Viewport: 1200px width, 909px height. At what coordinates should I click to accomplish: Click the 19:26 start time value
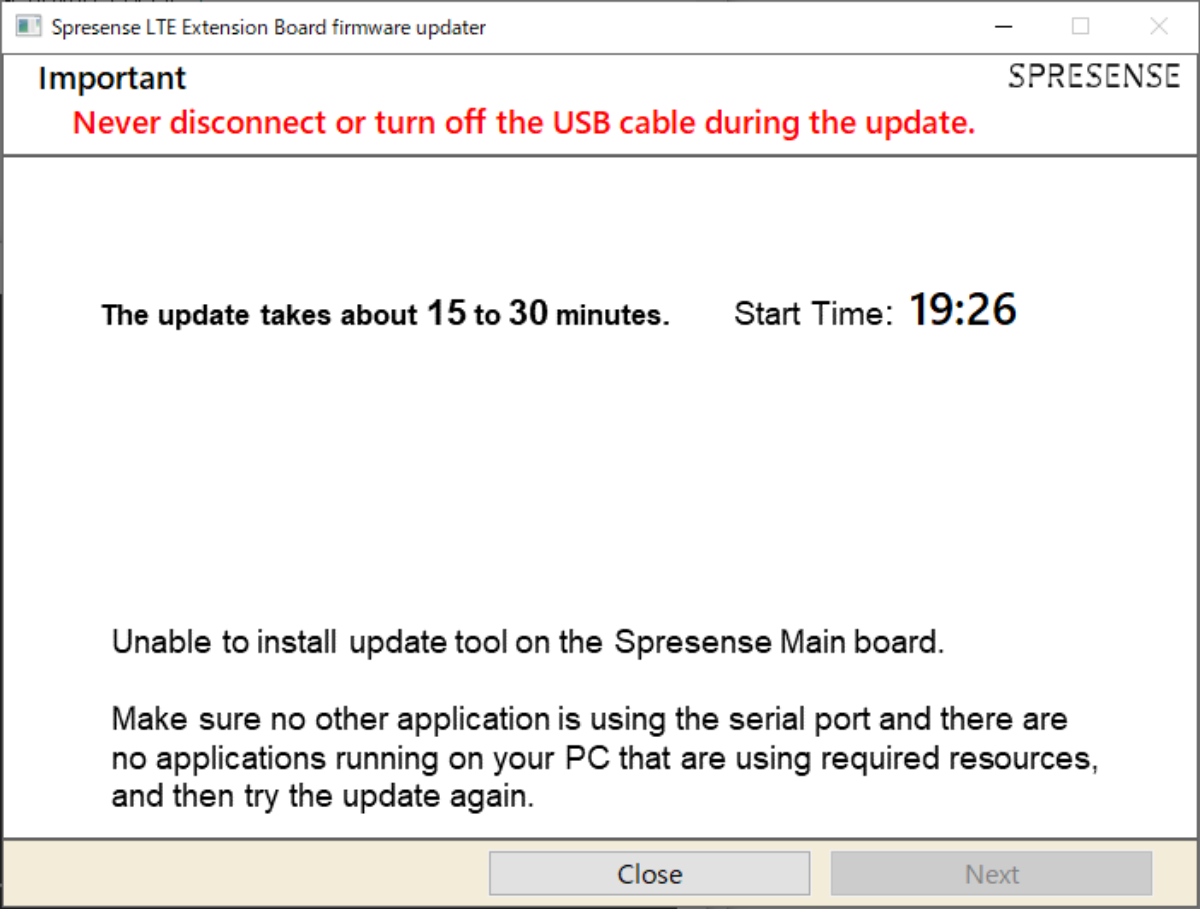(x=962, y=311)
